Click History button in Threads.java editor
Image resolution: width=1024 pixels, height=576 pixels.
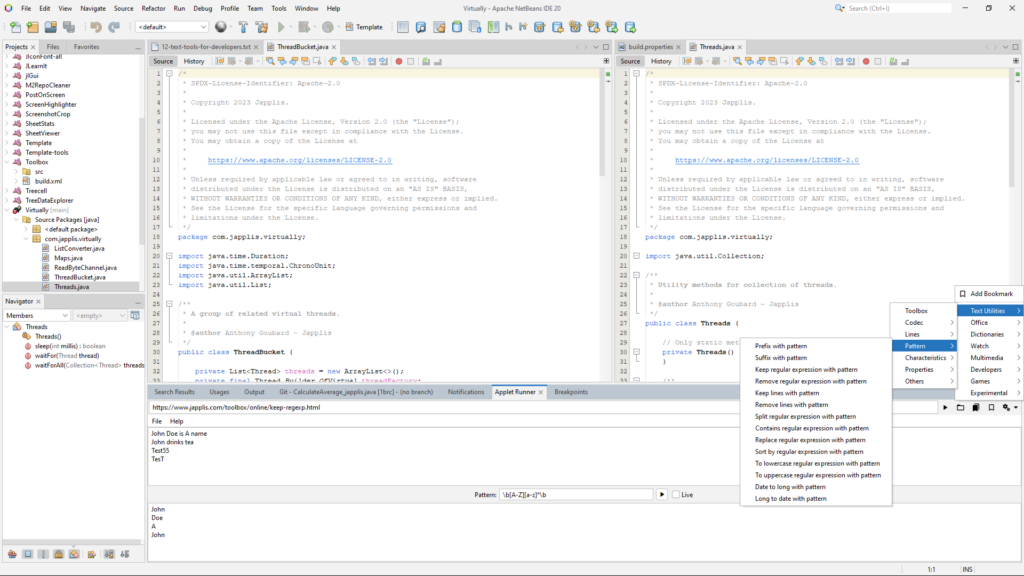click(661, 61)
